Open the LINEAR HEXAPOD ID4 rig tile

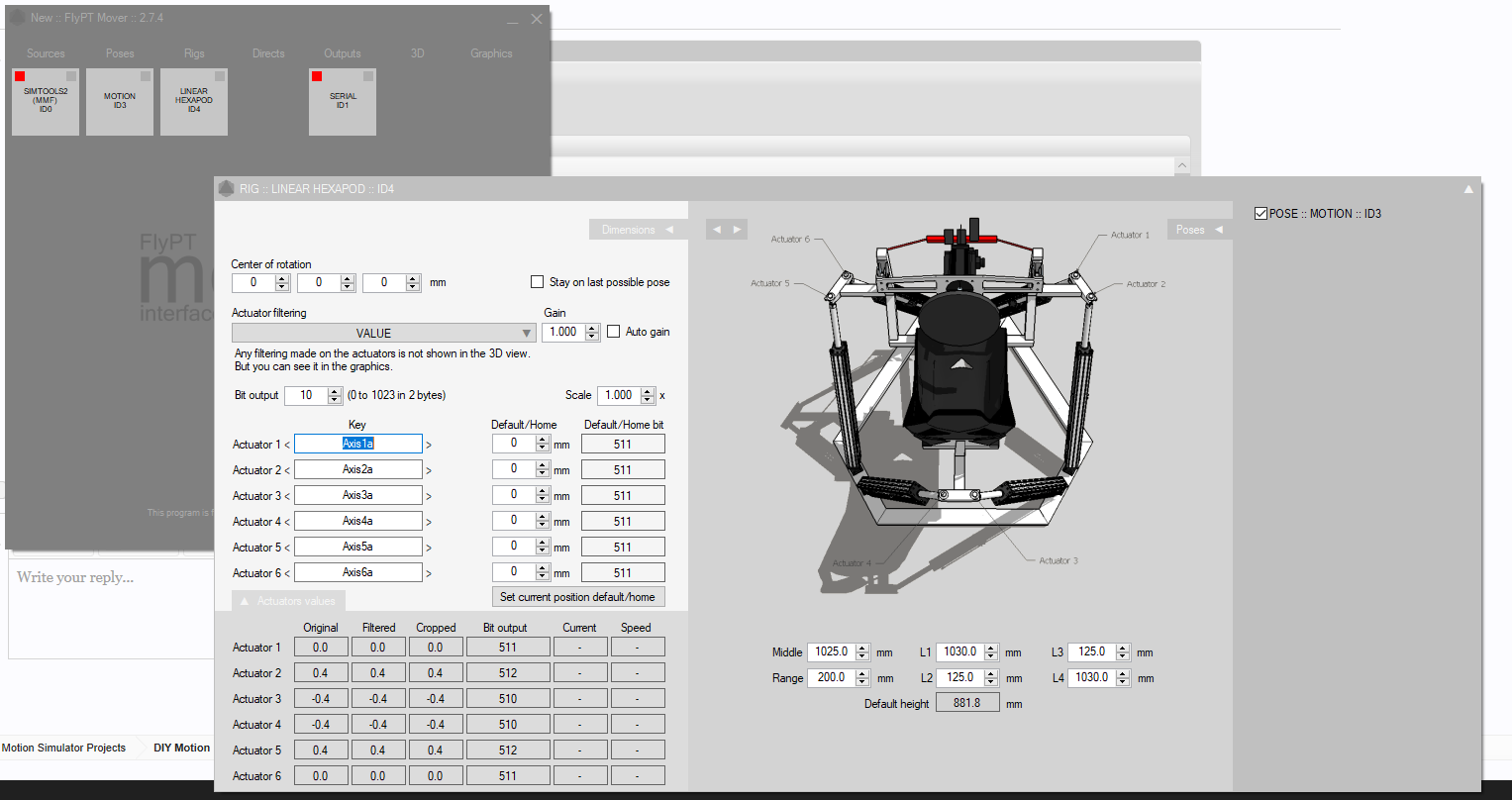tap(194, 102)
